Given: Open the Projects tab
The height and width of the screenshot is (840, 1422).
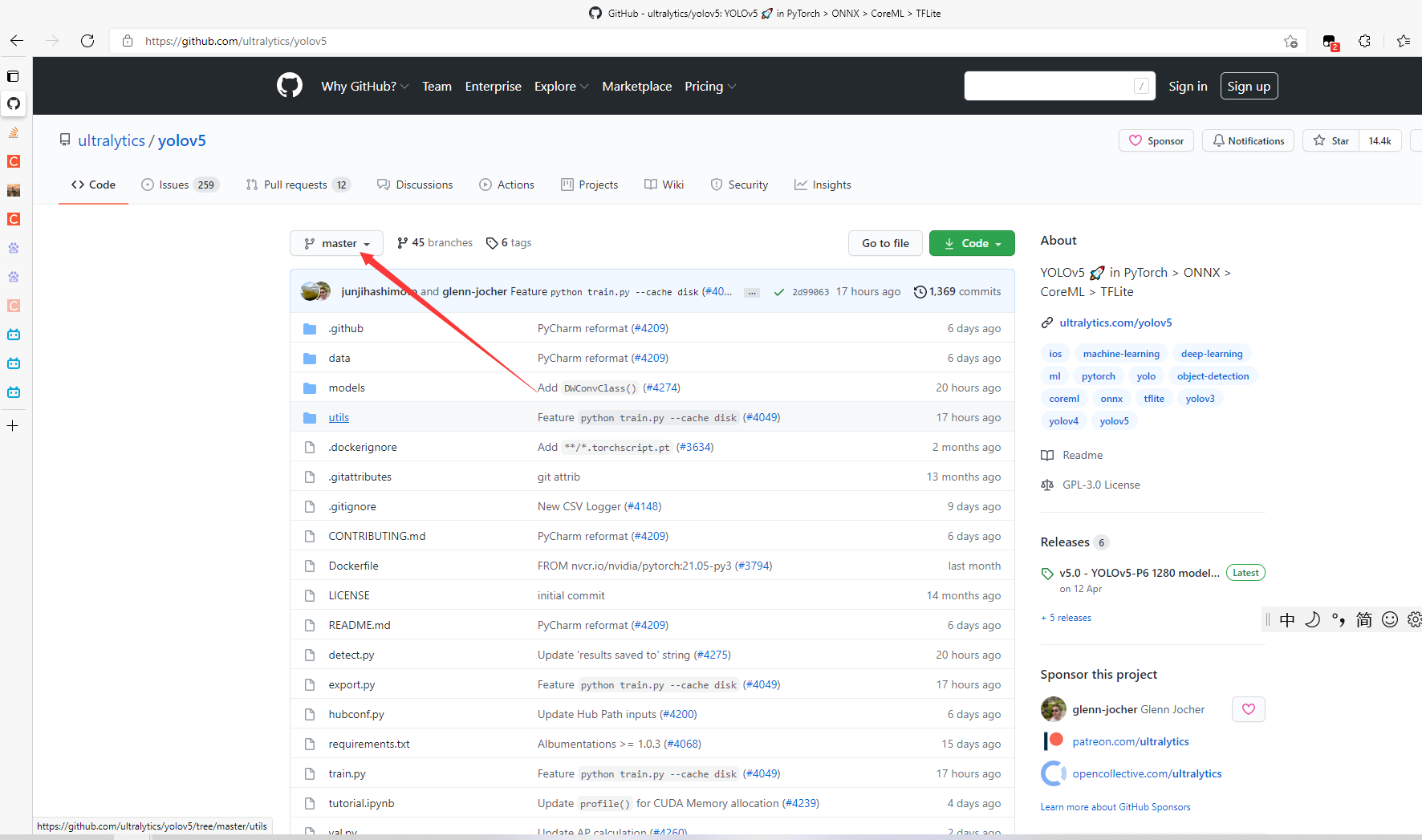Looking at the screenshot, I should tap(589, 185).
